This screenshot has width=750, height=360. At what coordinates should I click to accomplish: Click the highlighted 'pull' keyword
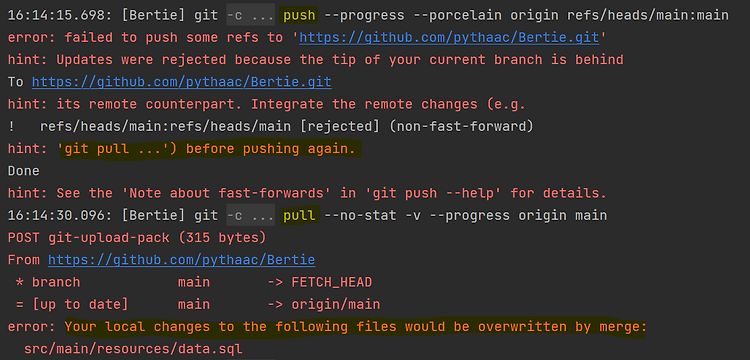[299, 216]
